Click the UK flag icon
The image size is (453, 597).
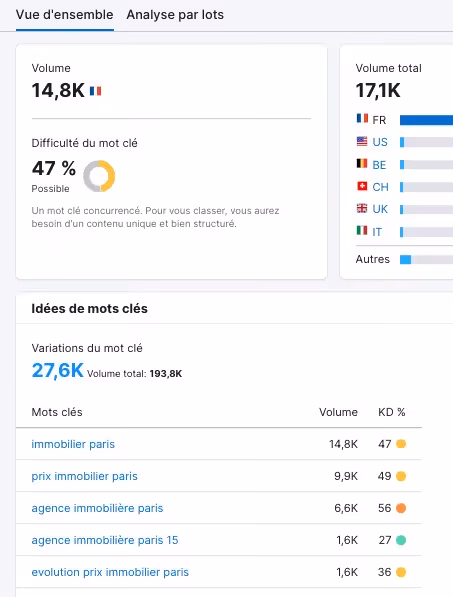[x=362, y=208]
